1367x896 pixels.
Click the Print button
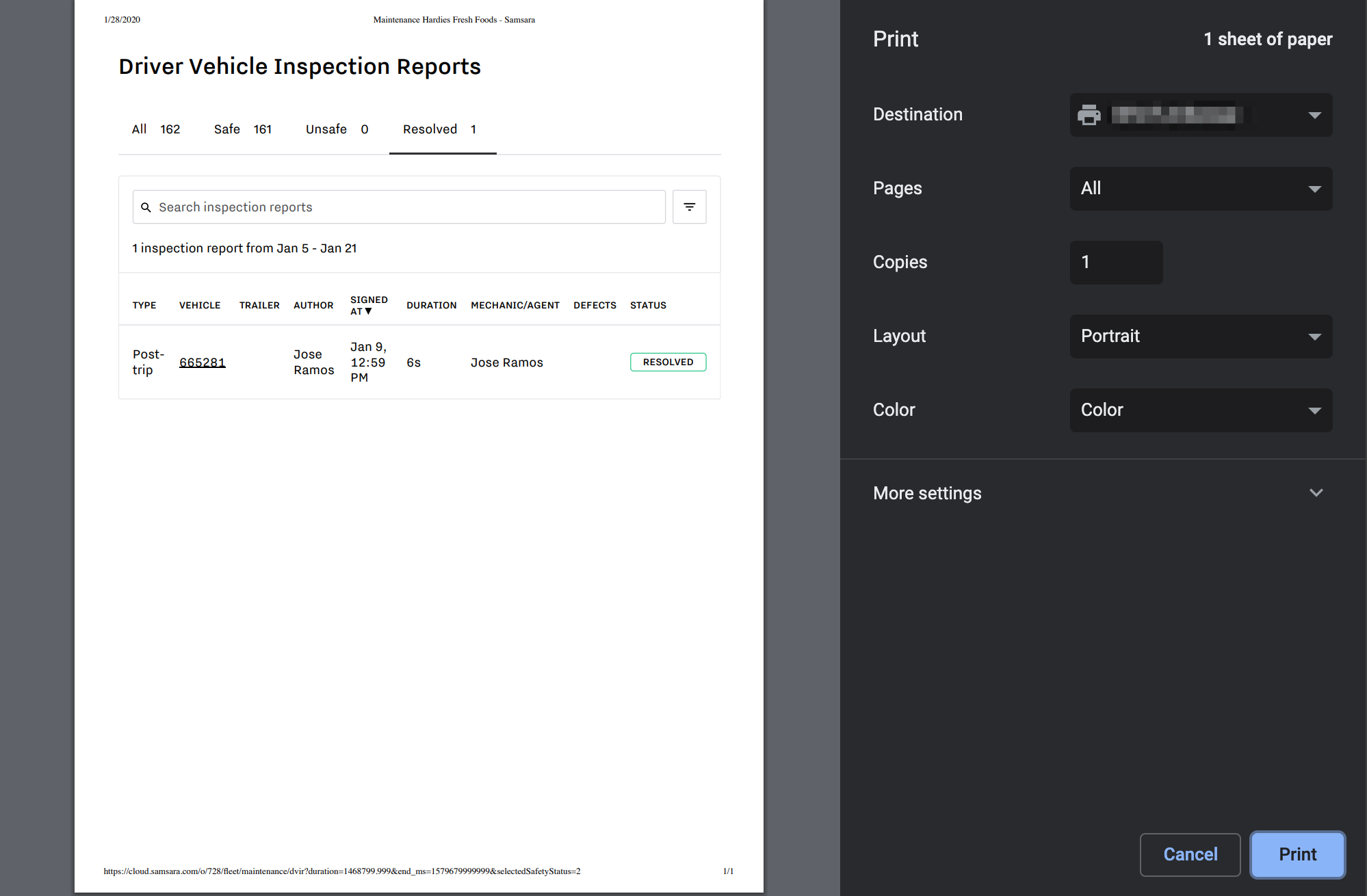coord(1297,854)
